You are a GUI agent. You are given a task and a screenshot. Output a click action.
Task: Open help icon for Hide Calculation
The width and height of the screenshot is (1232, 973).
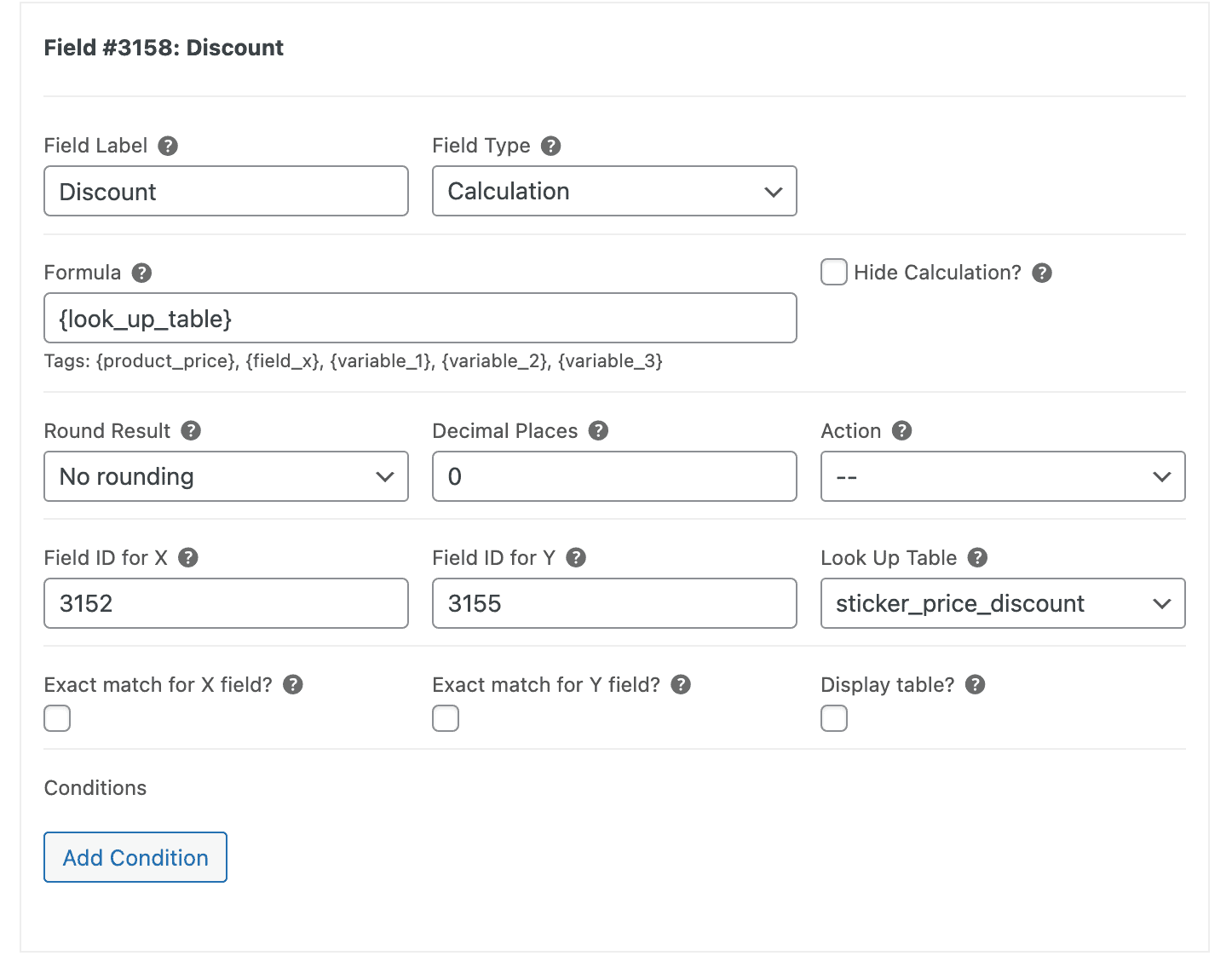click(1042, 273)
